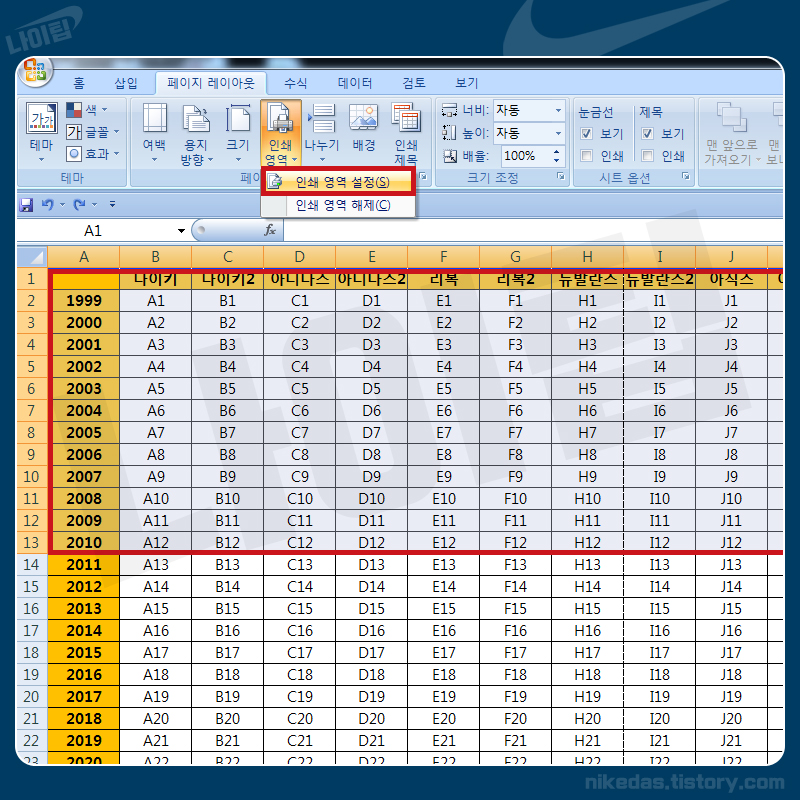Open the customize quick access toolbar menu
The image size is (800, 800).
(x=112, y=205)
